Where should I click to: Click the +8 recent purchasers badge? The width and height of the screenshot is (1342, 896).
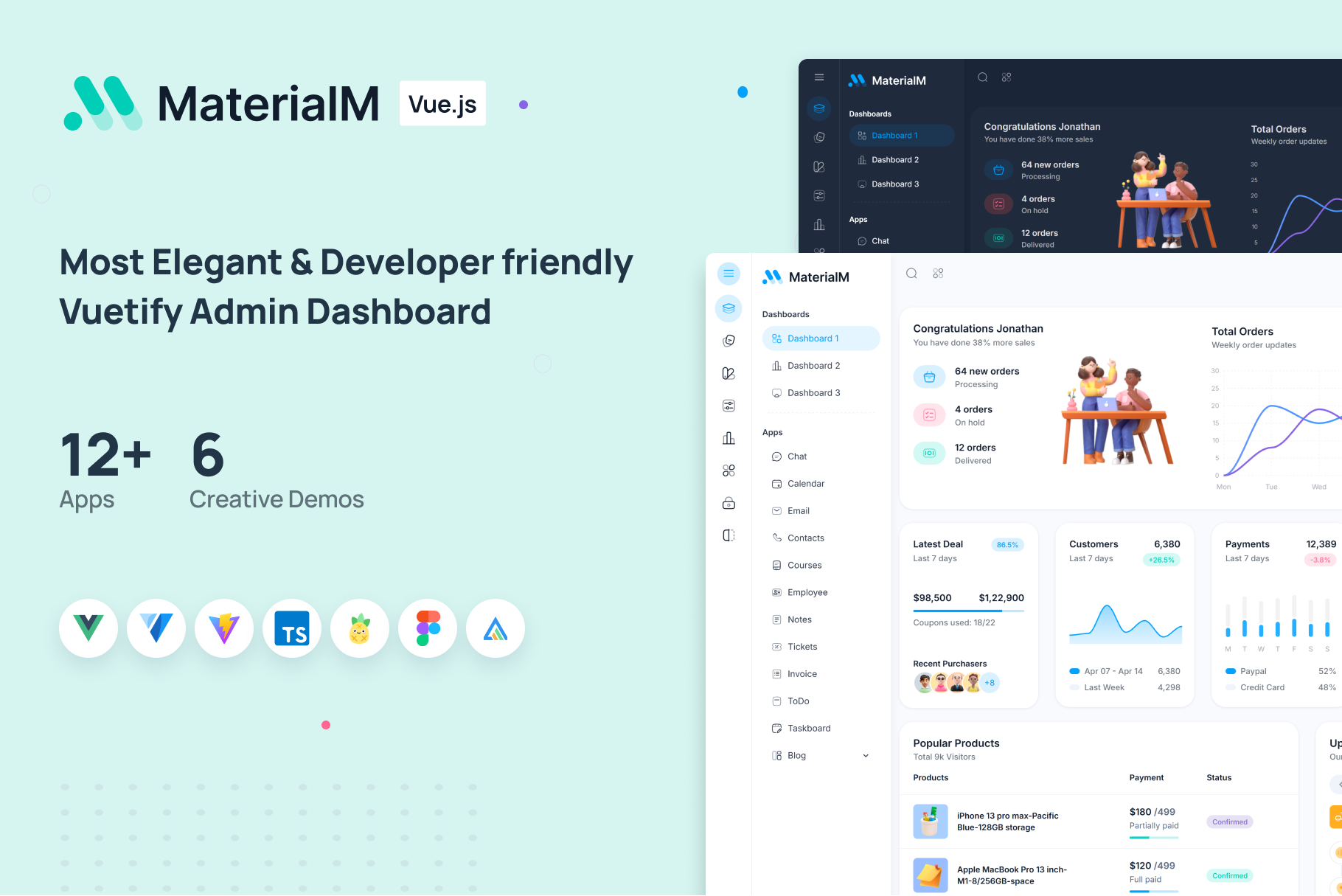click(990, 683)
